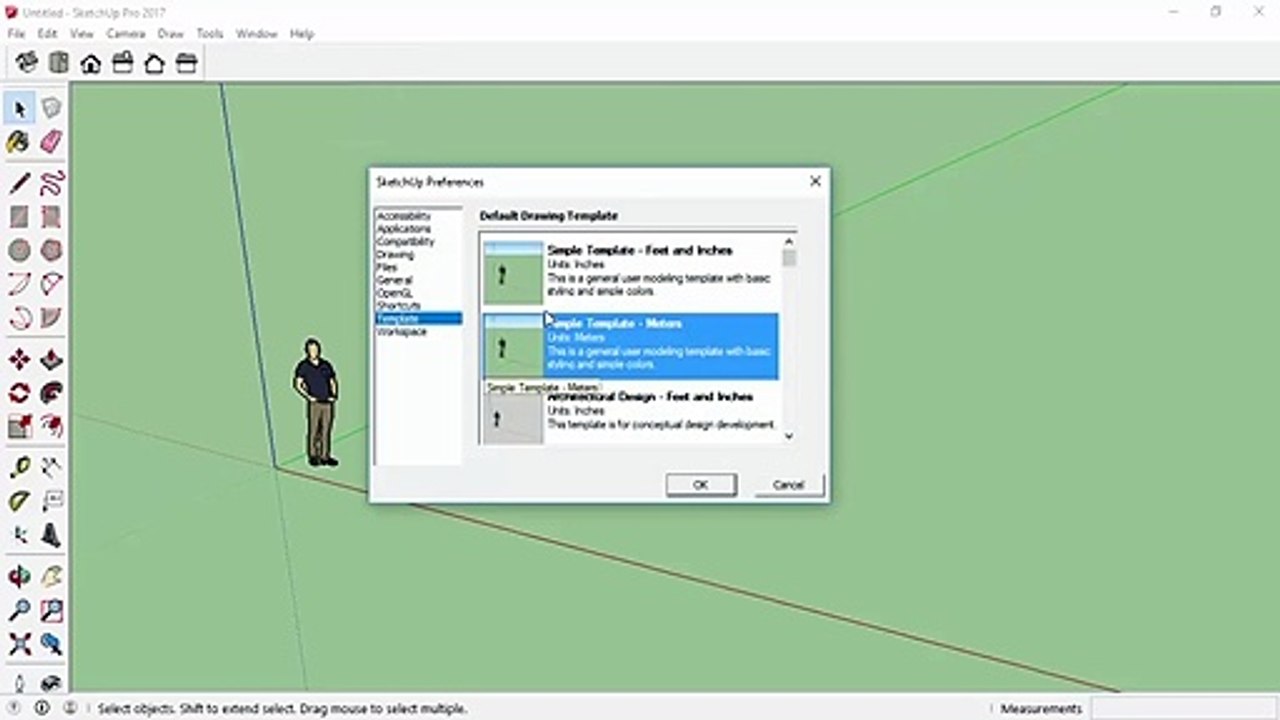The image size is (1280, 720).
Task: Select the Paint Bucket tool
Action: click(x=19, y=142)
